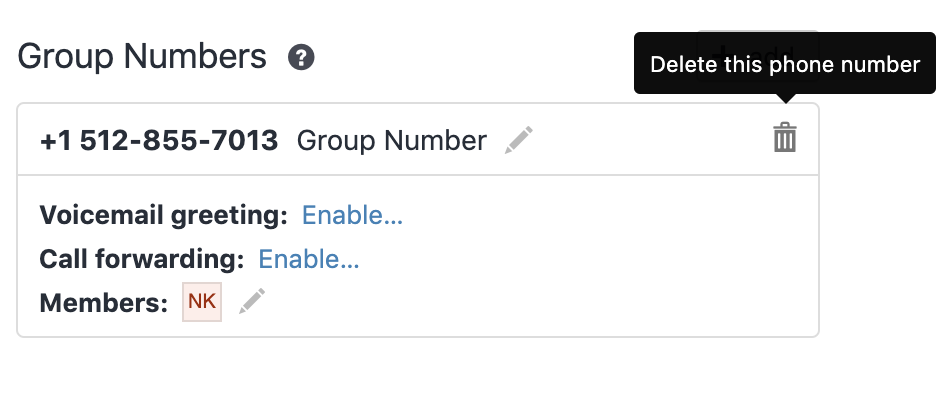Click the Members label
946x396 pixels.
pyautogui.click(x=104, y=303)
